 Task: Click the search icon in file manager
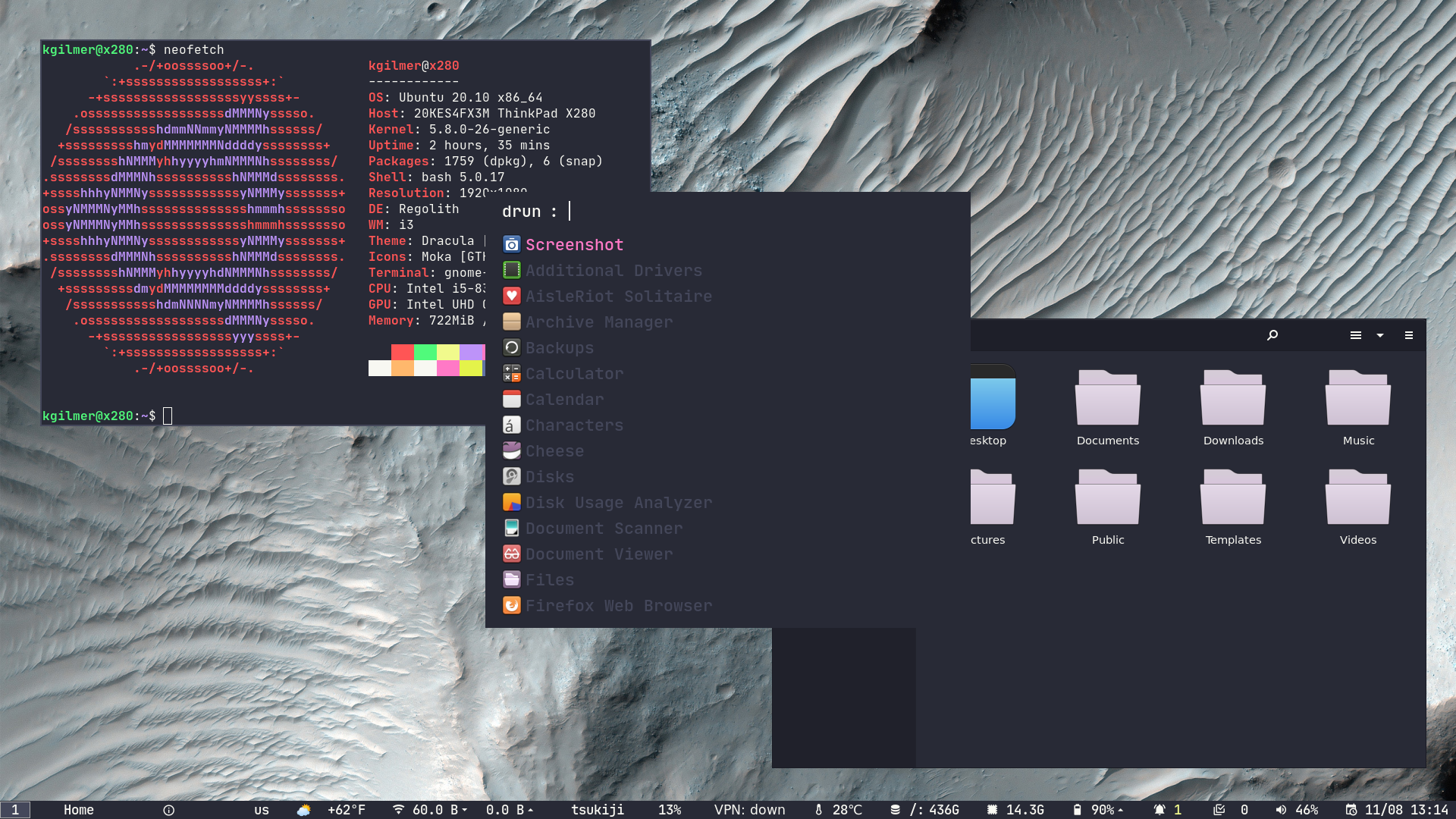pyautogui.click(x=1272, y=335)
